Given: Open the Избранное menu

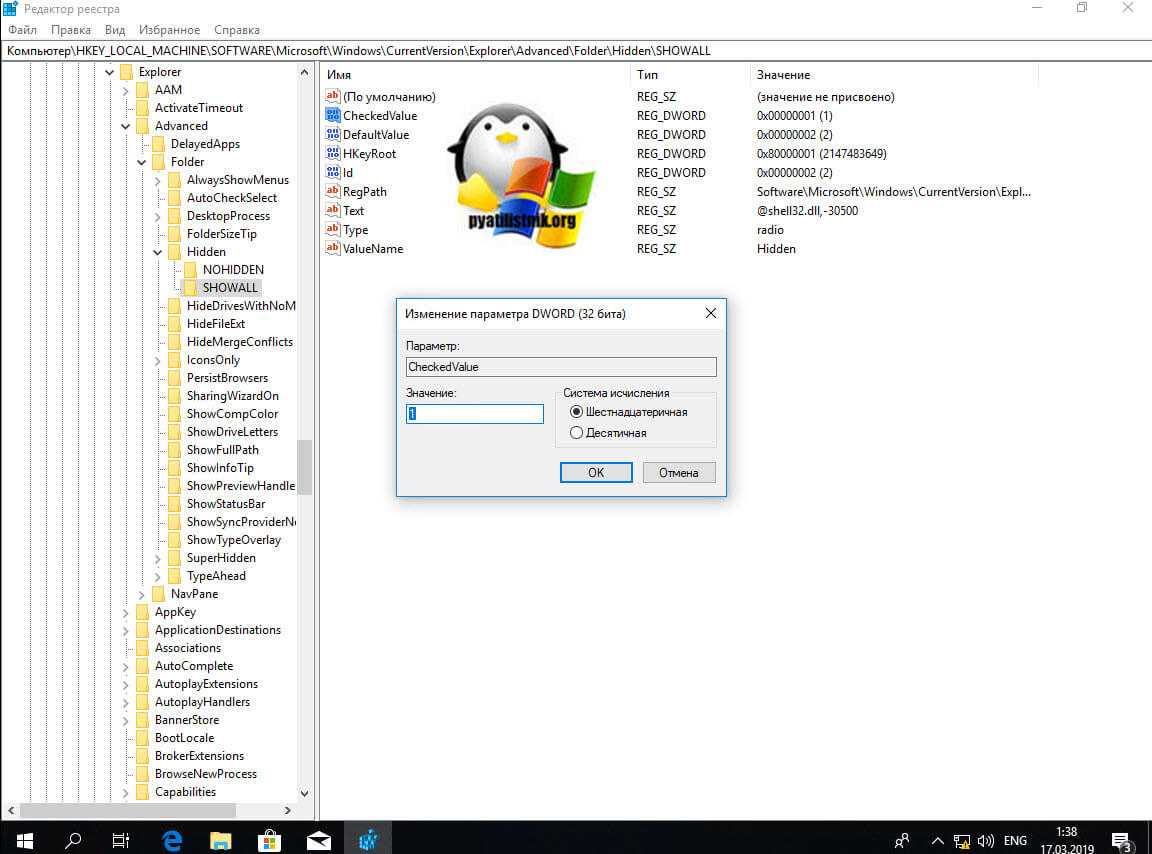Looking at the screenshot, I should [x=171, y=30].
